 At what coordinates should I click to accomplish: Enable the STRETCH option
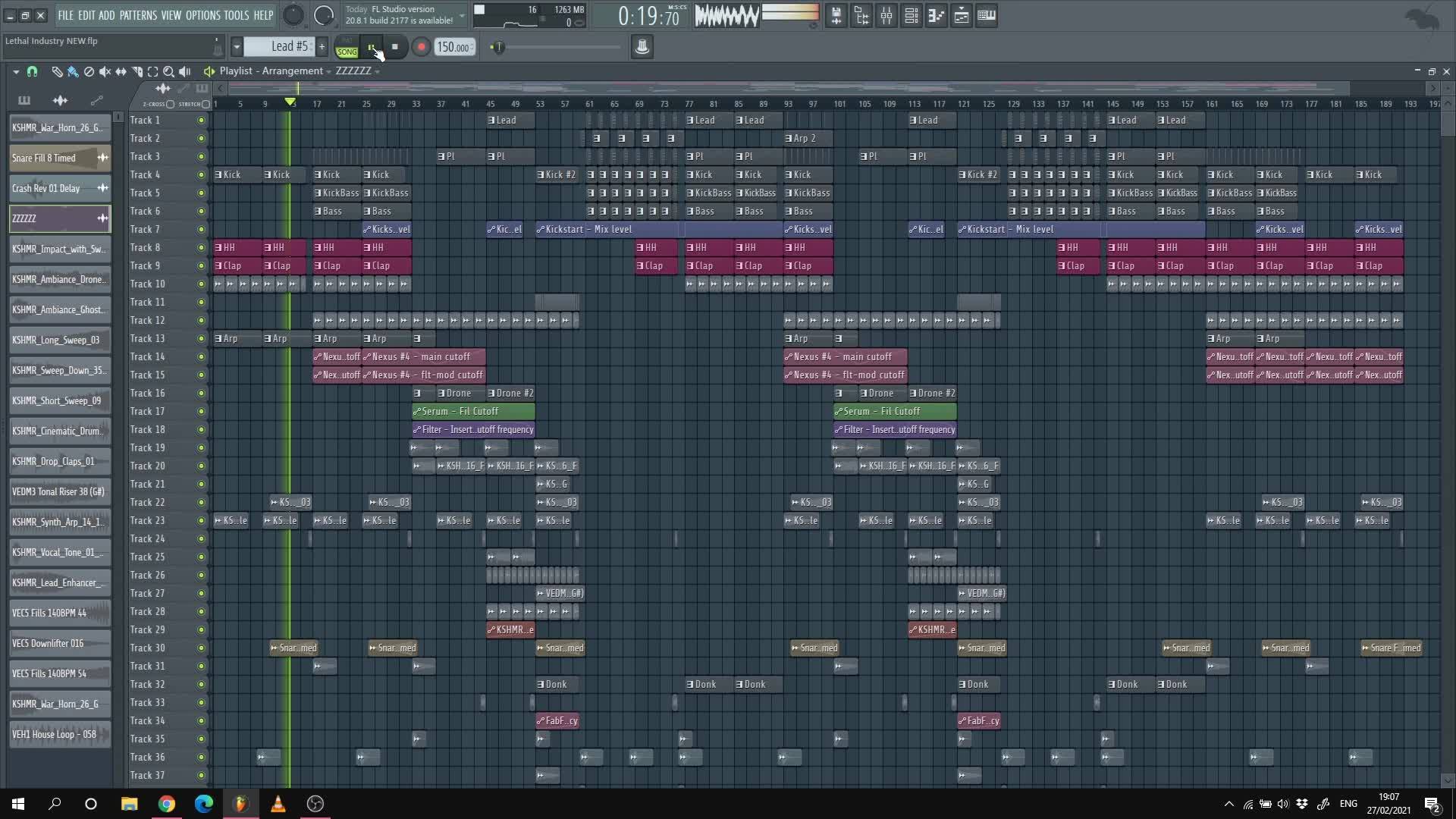click(x=206, y=105)
